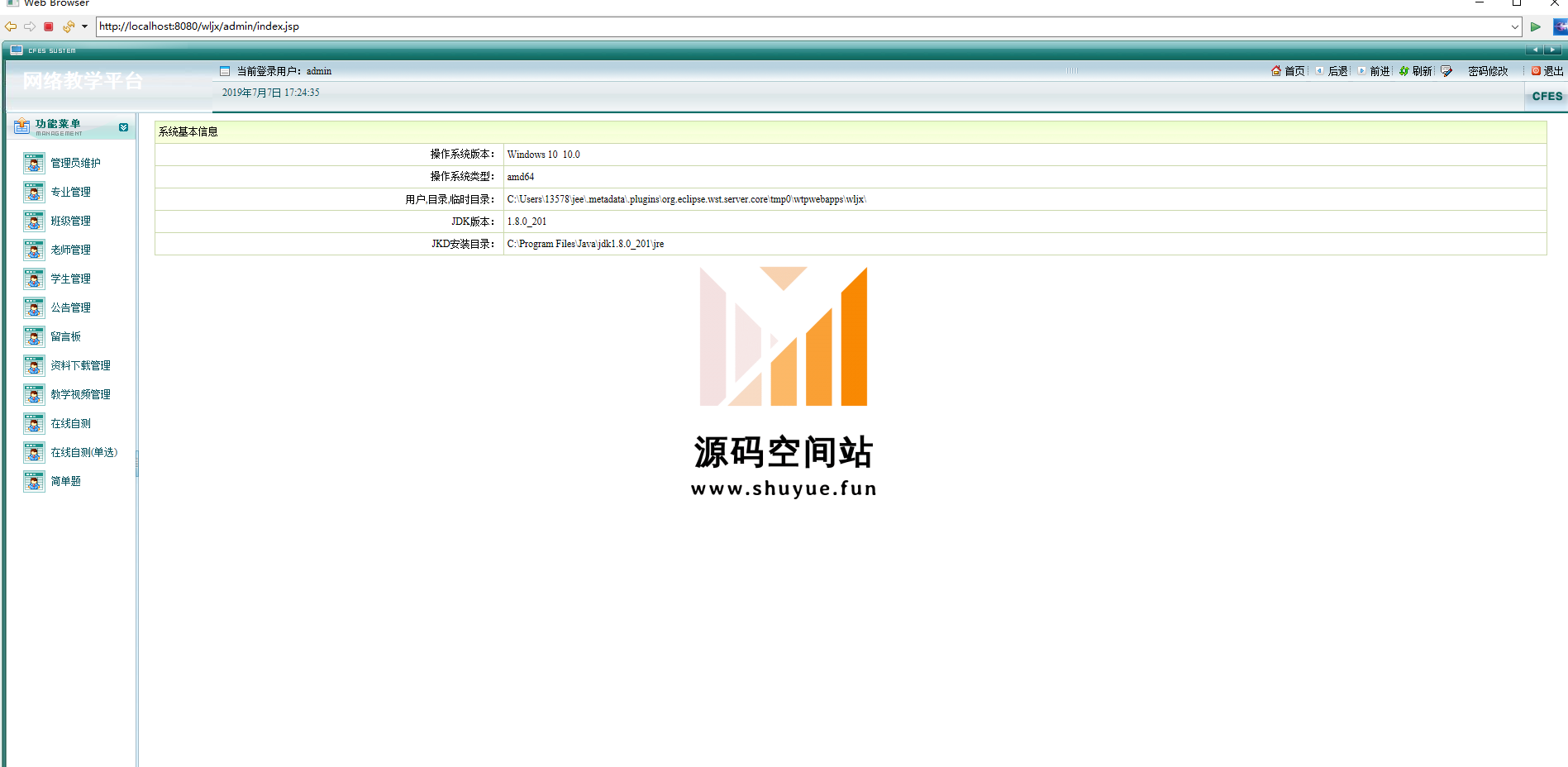1568x767 pixels.
Task: Click the green Go arrow button
Action: pyautogui.click(x=1535, y=26)
